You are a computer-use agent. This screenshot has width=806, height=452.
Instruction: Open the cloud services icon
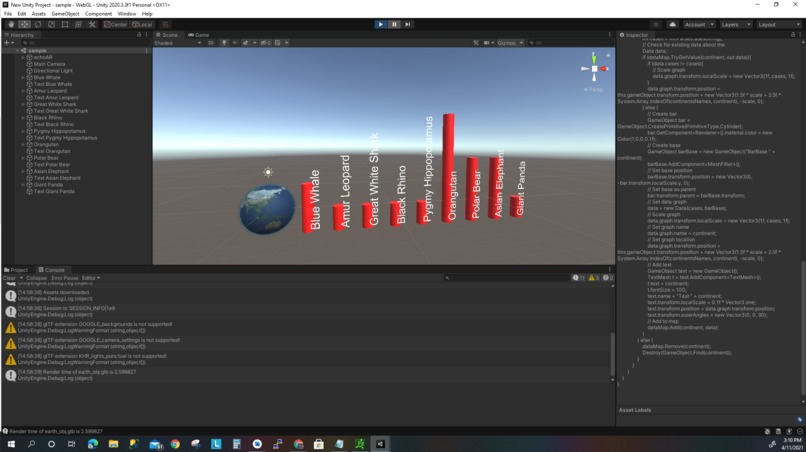coord(672,24)
